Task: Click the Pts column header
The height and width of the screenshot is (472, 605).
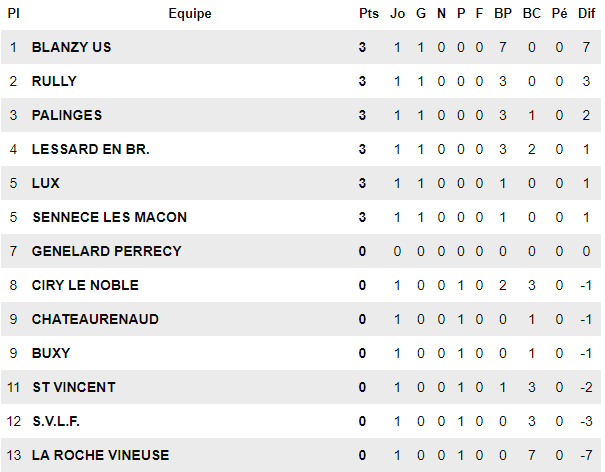Action: (x=368, y=14)
